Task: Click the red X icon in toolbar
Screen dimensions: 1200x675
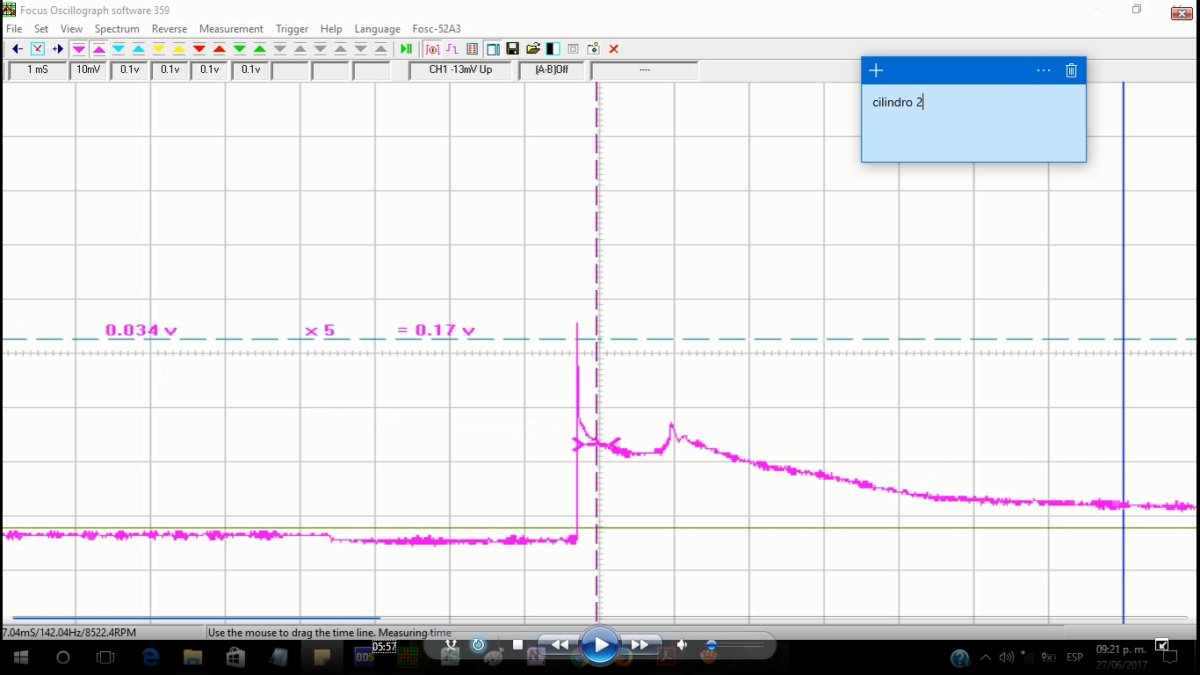Action: (614, 49)
